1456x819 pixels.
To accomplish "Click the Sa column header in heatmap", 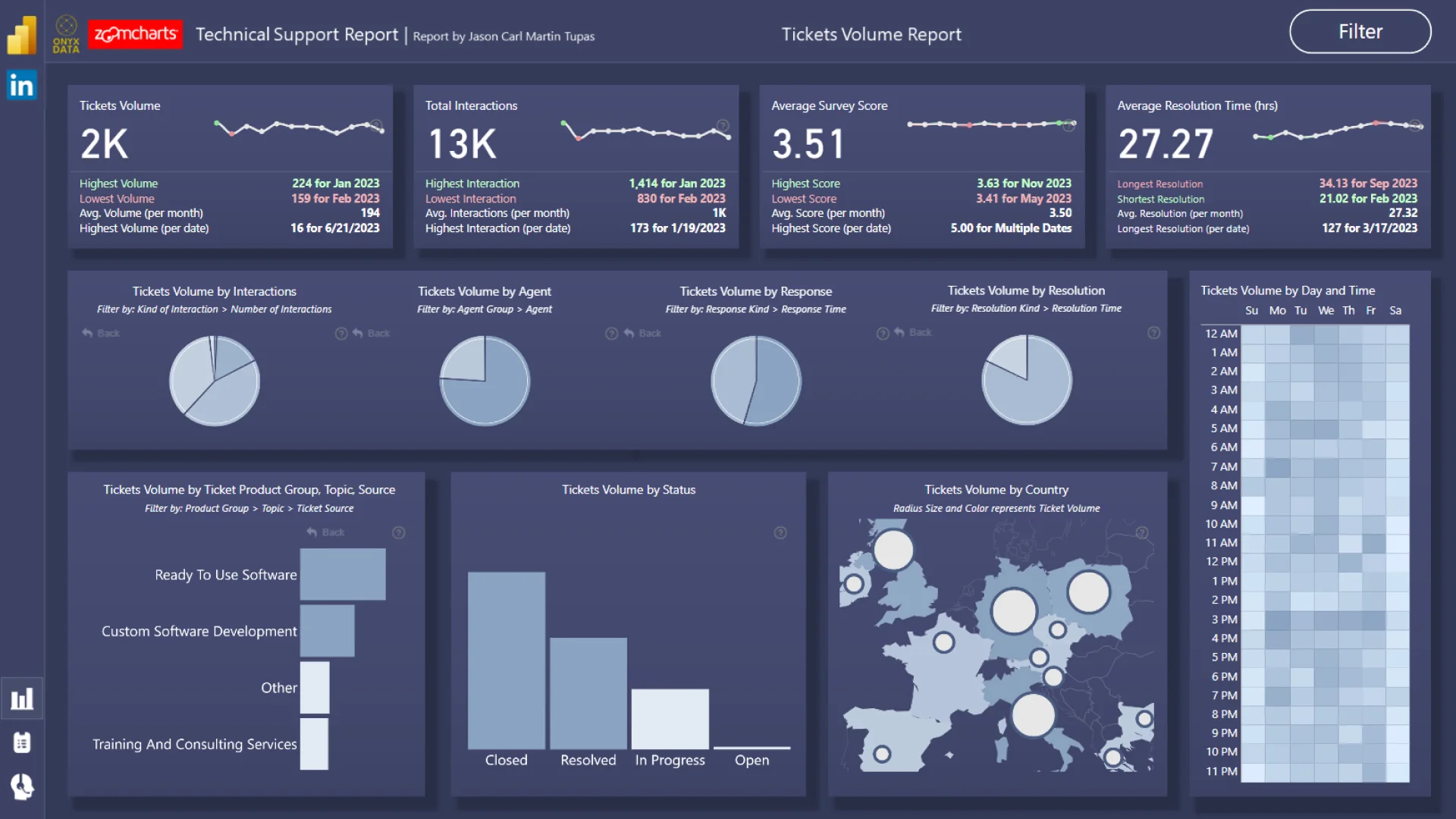I will click(1395, 311).
